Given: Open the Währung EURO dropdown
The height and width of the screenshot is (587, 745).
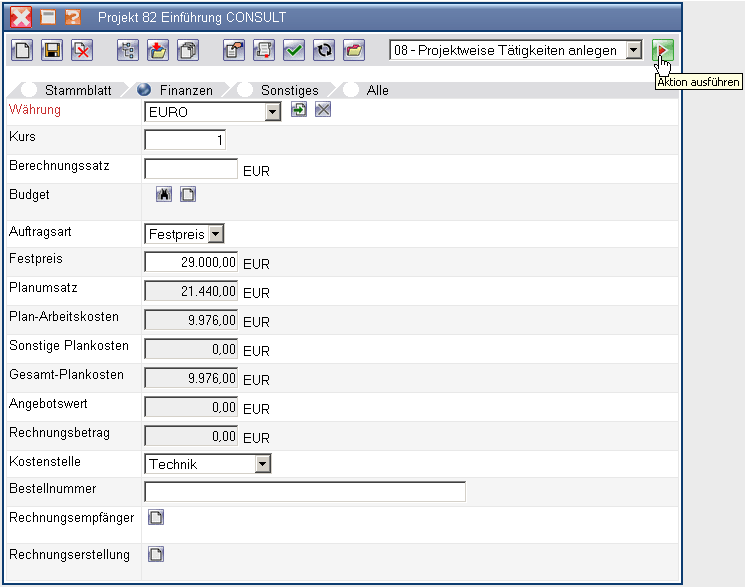Looking at the screenshot, I should tap(272, 112).
